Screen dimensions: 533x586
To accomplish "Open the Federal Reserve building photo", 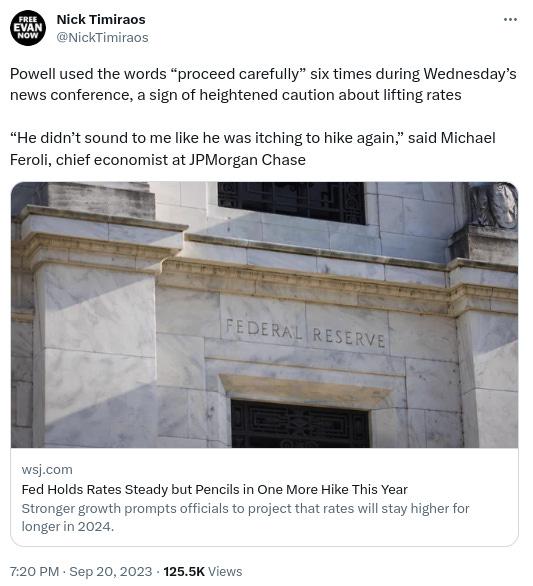I will pos(264,315).
